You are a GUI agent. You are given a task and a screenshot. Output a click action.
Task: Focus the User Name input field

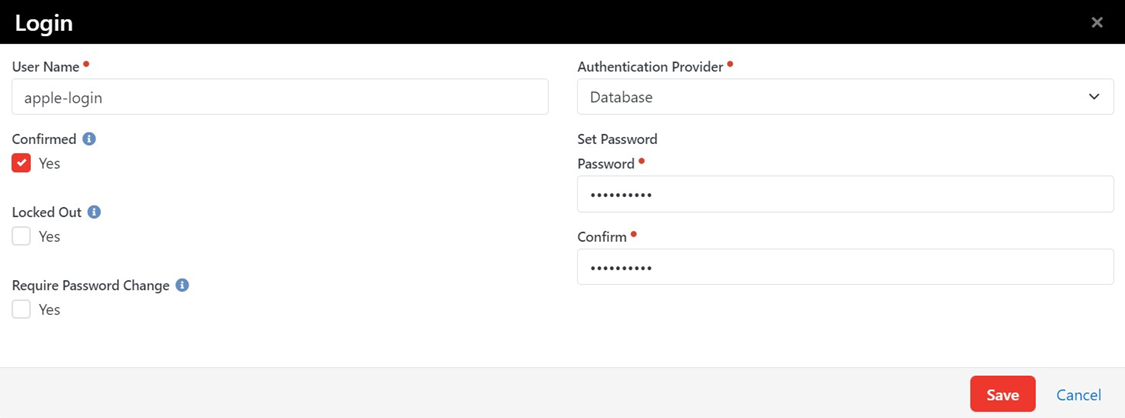click(x=280, y=97)
